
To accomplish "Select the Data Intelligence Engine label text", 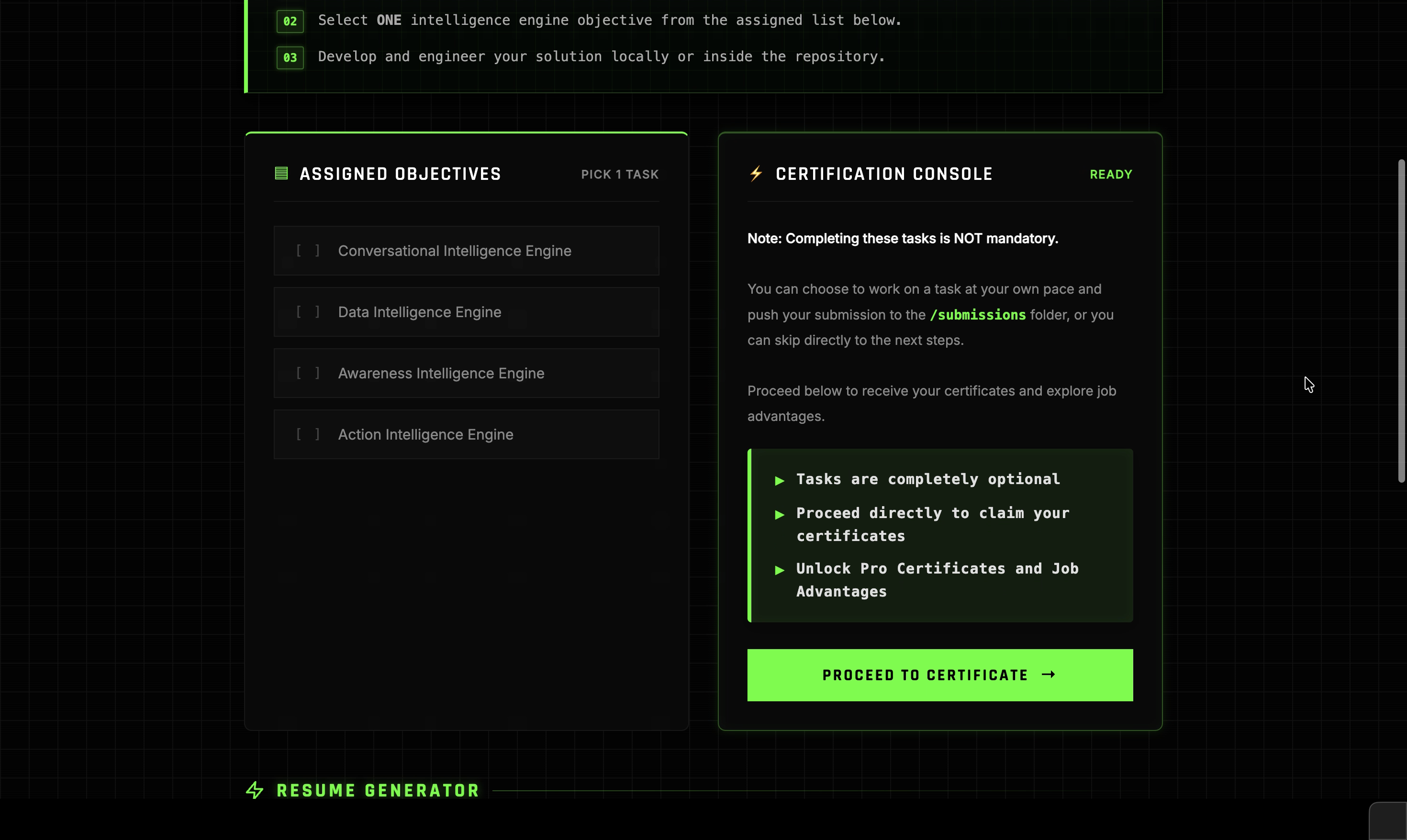I will click(420, 312).
